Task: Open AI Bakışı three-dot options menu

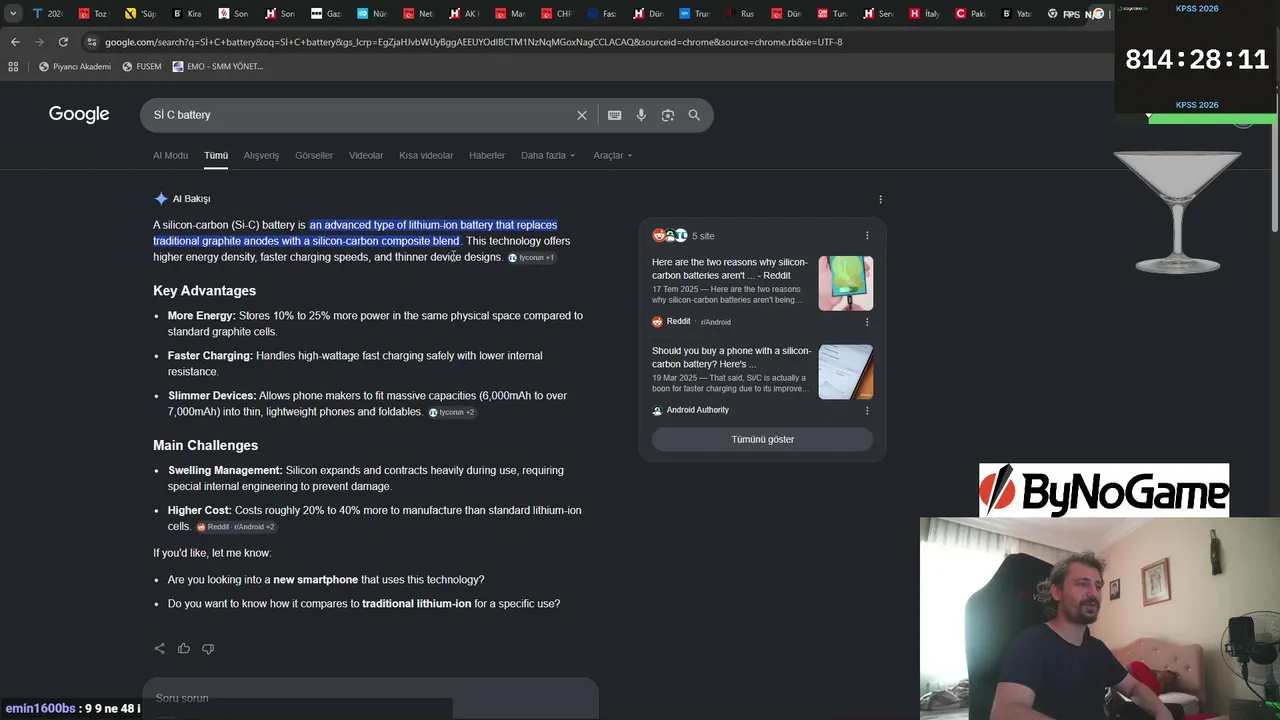Action: click(880, 199)
